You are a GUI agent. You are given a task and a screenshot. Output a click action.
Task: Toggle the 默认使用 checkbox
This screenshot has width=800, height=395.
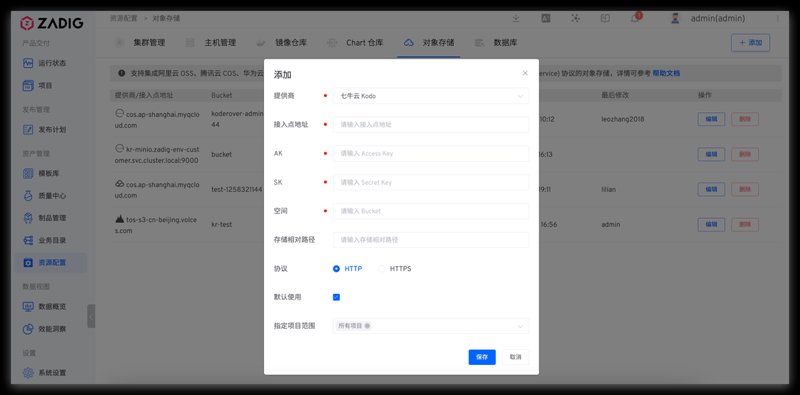336,297
